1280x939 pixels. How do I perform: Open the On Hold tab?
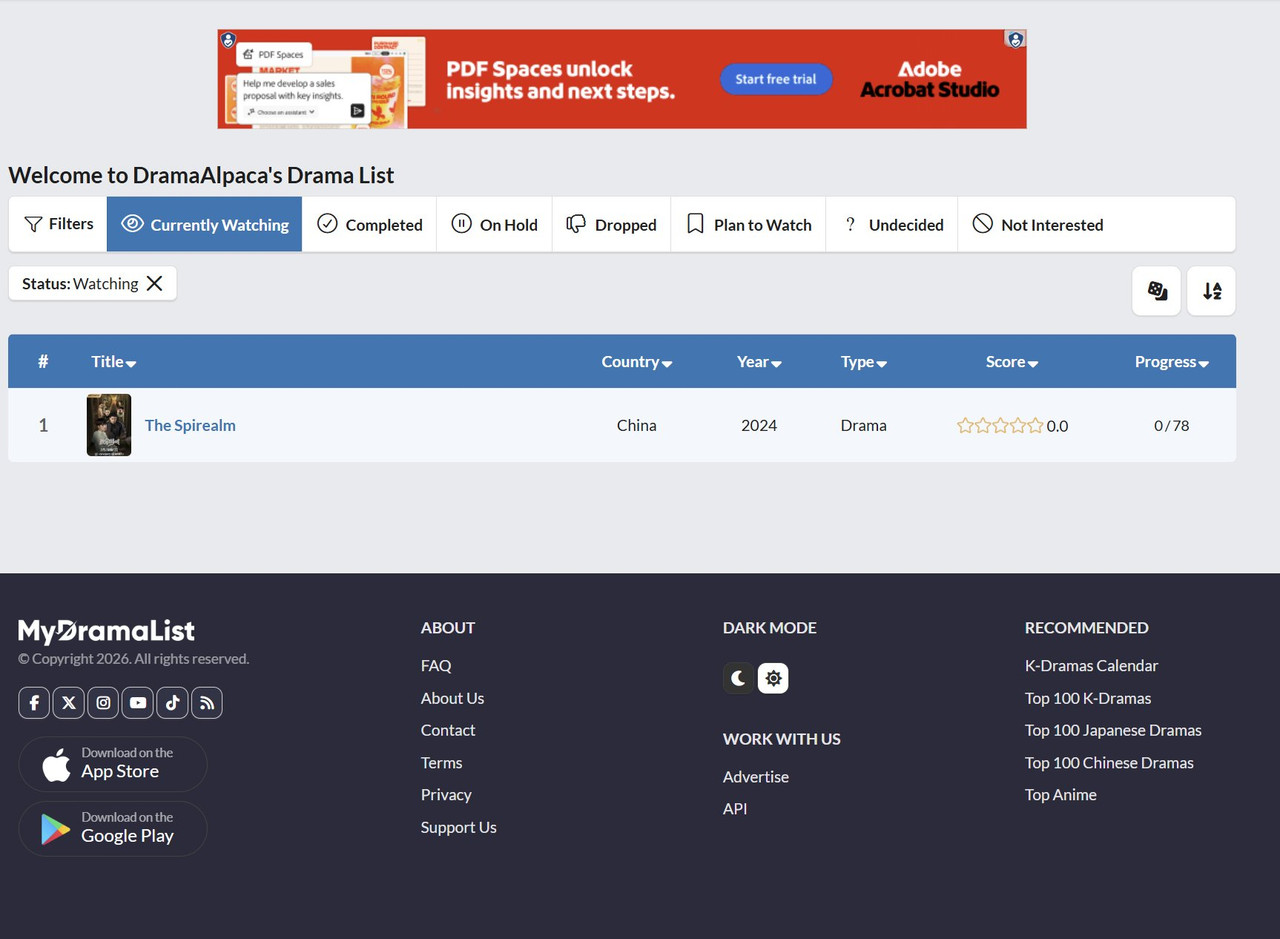pyautogui.click(x=494, y=224)
